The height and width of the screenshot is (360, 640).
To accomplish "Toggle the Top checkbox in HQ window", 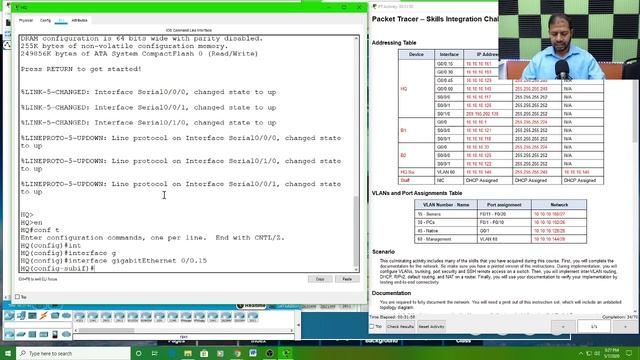I will (x=17, y=297).
